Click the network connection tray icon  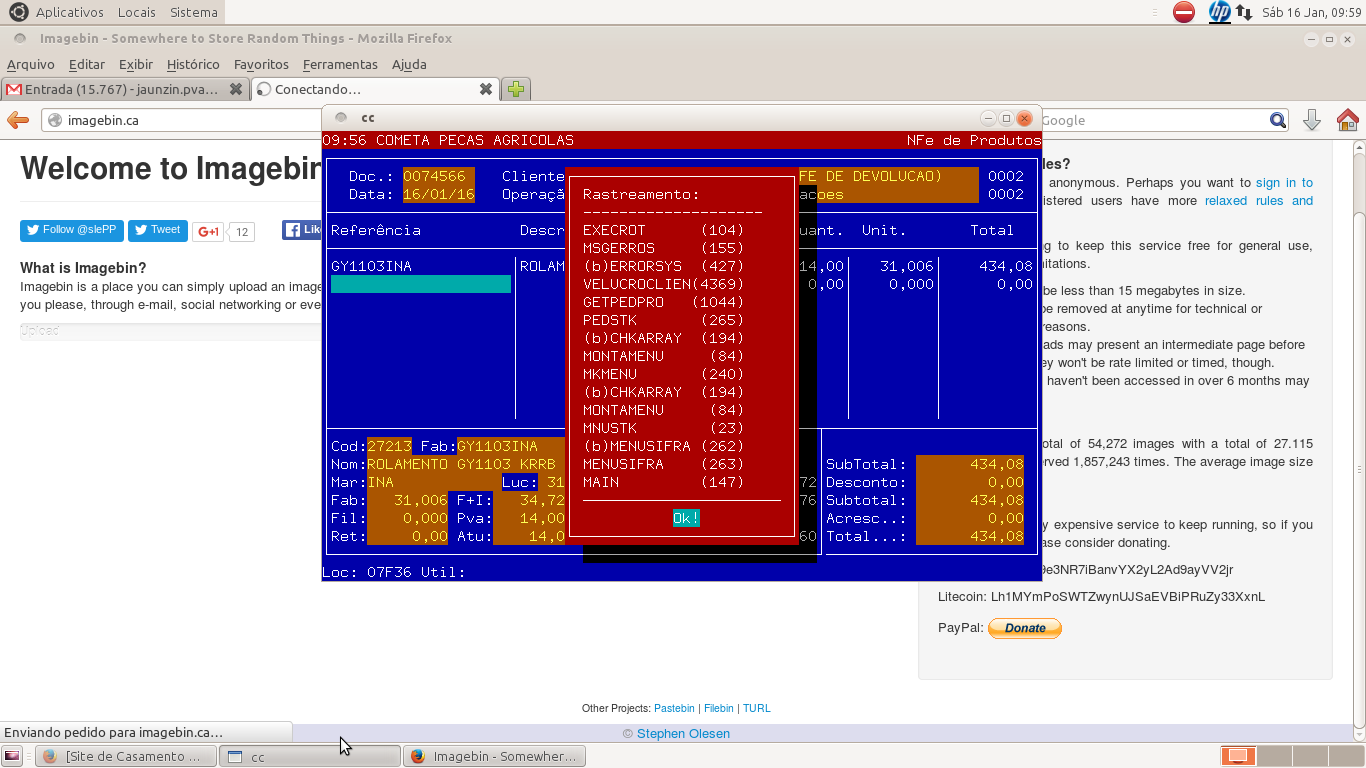pos(1244,12)
